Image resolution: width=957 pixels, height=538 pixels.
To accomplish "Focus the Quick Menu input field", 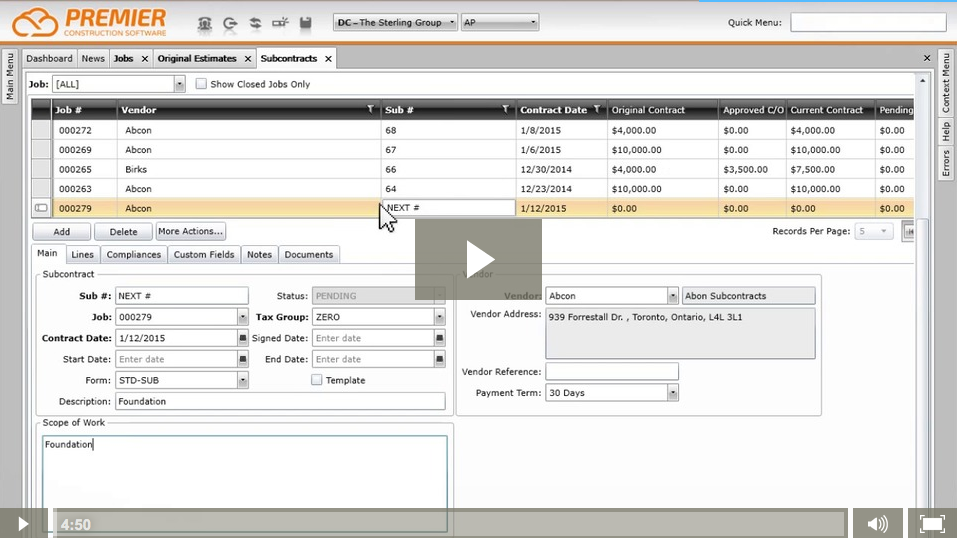I will pyautogui.click(x=868, y=23).
